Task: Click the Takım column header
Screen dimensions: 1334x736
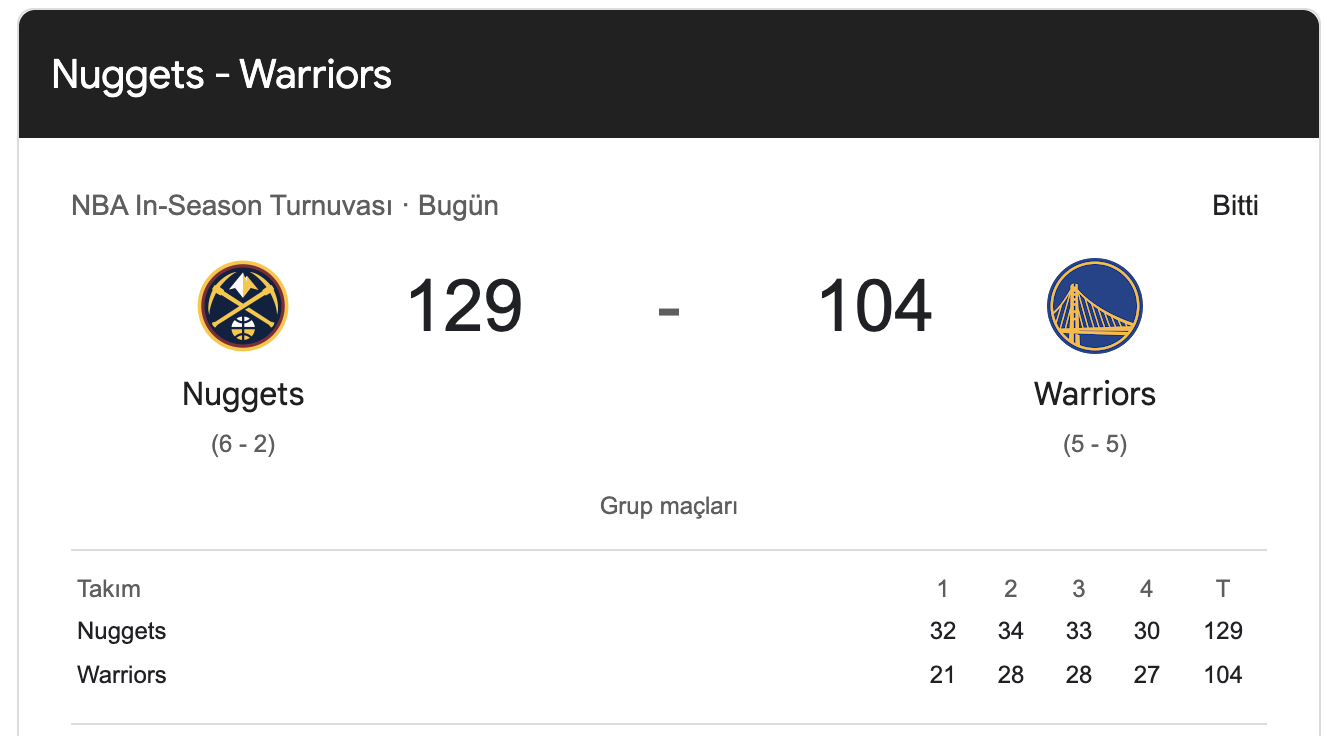Action: click(x=109, y=589)
